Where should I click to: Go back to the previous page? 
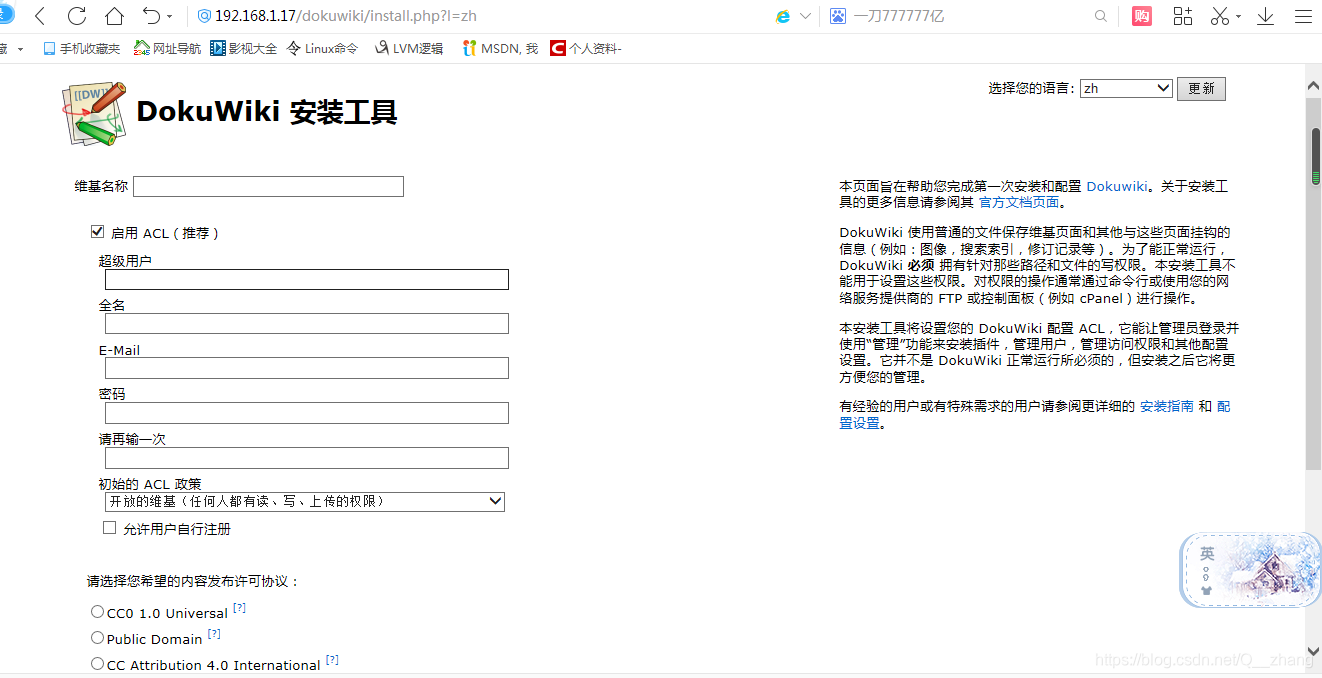tap(40, 16)
